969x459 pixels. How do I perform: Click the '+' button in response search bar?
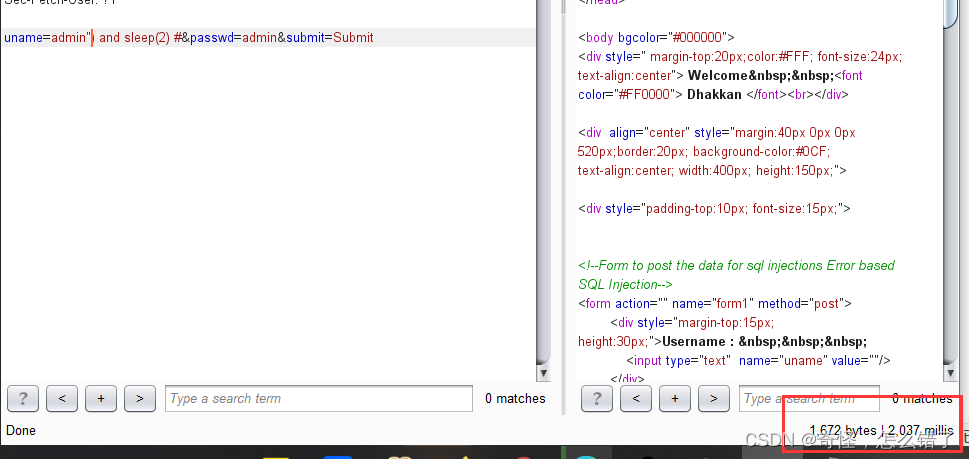pyautogui.click(x=675, y=398)
